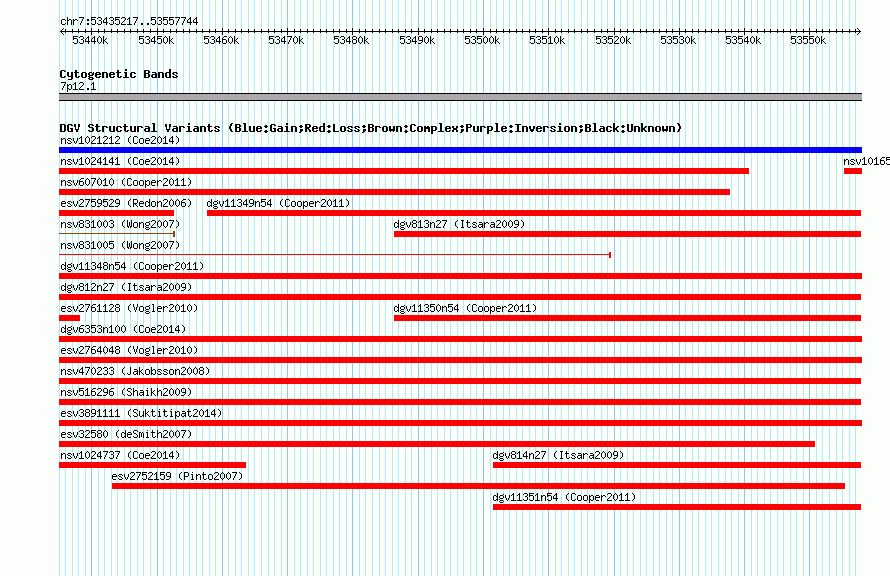This screenshot has height=576, width=890.
Task: Click the 7p12.1 cytogenetic band label
Action: point(78,86)
